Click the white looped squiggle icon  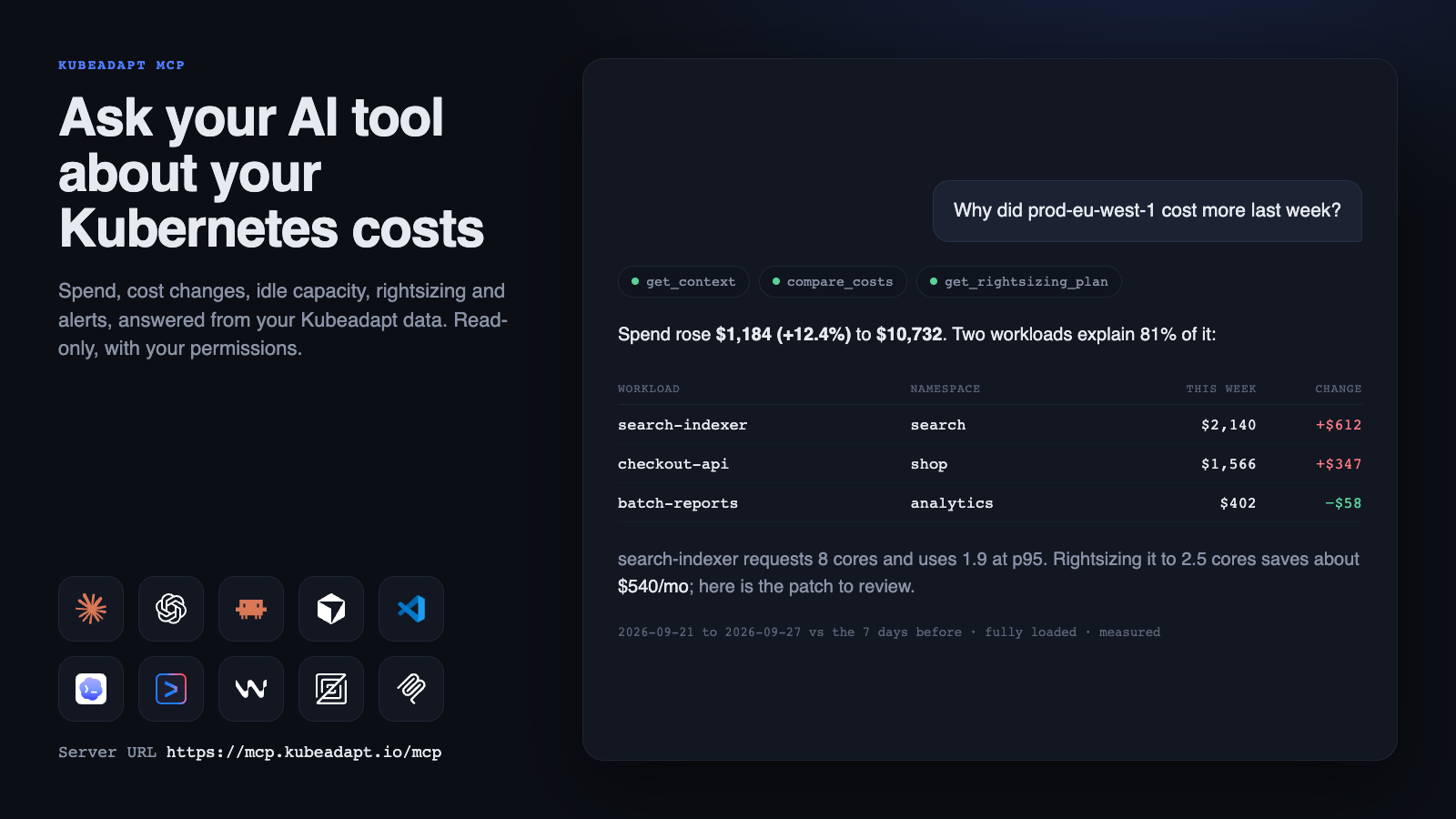(411, 689)
